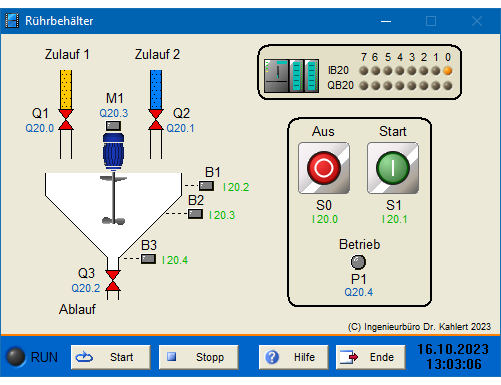The height and width of the screenshot is (385, 501).
Task: Start the simulation with bottom Start button
Action: point(111,357)
